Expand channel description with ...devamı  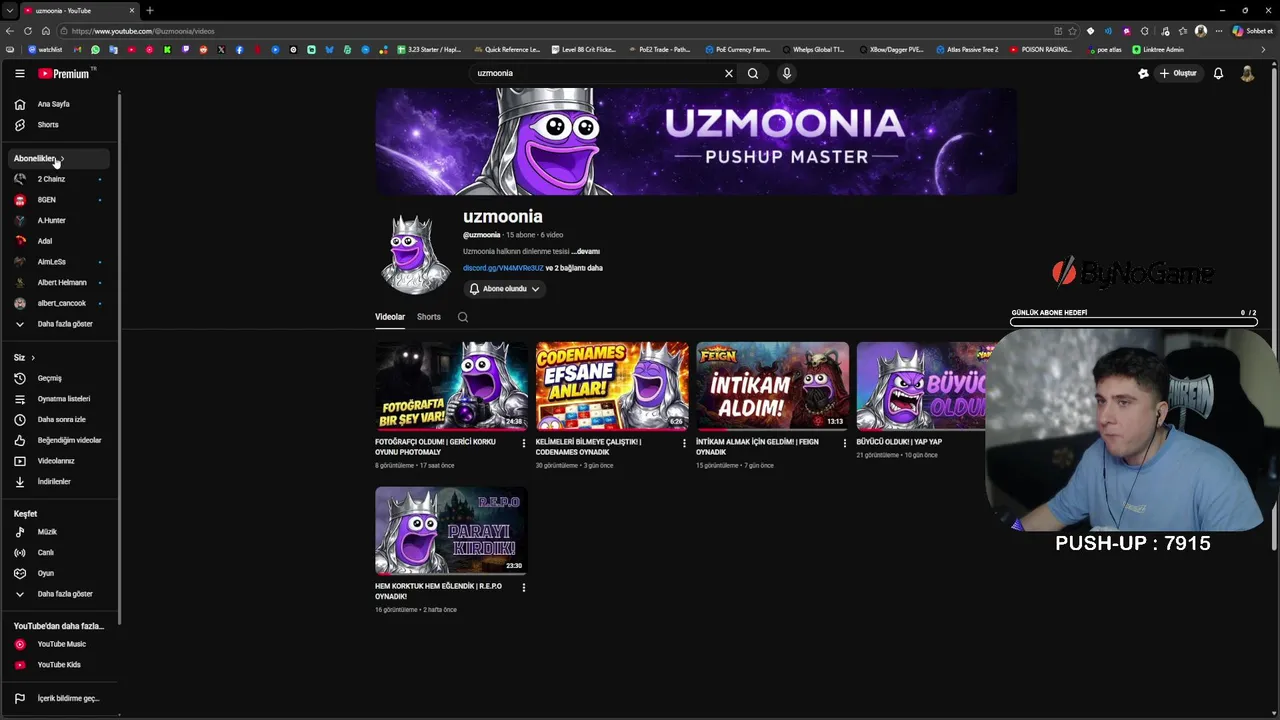pyautogui.click(x=586, y=251)
